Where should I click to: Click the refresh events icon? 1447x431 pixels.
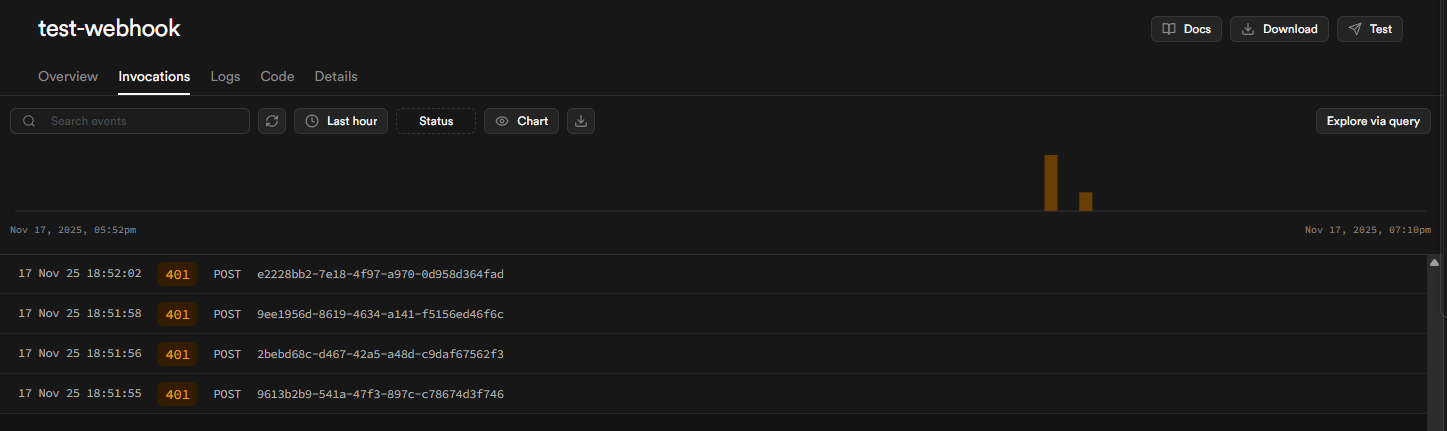[271, 121]
